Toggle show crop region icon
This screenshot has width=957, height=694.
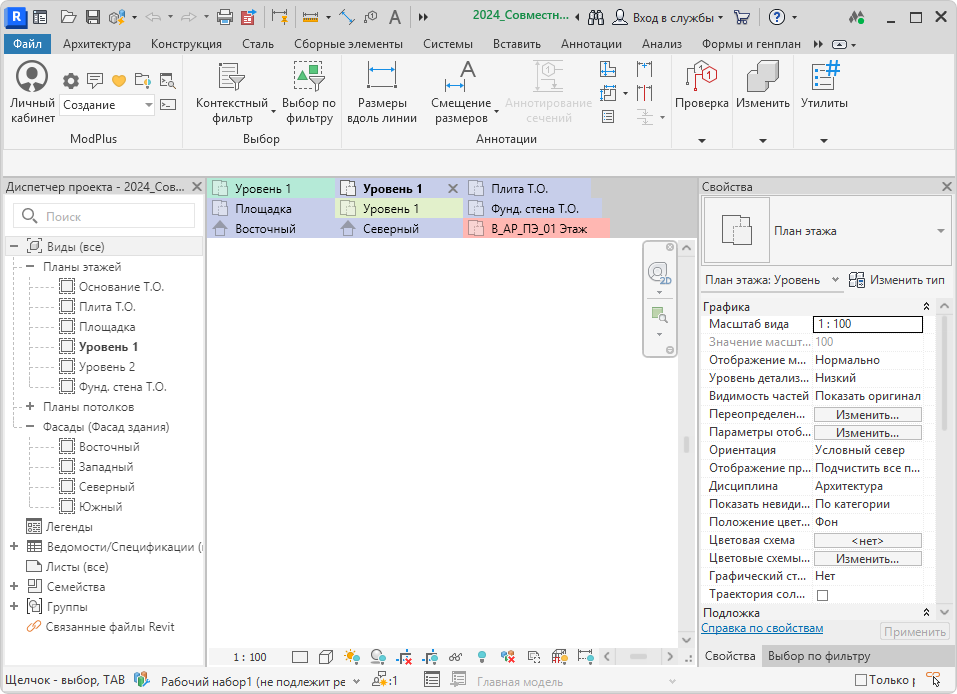point(430,657)
